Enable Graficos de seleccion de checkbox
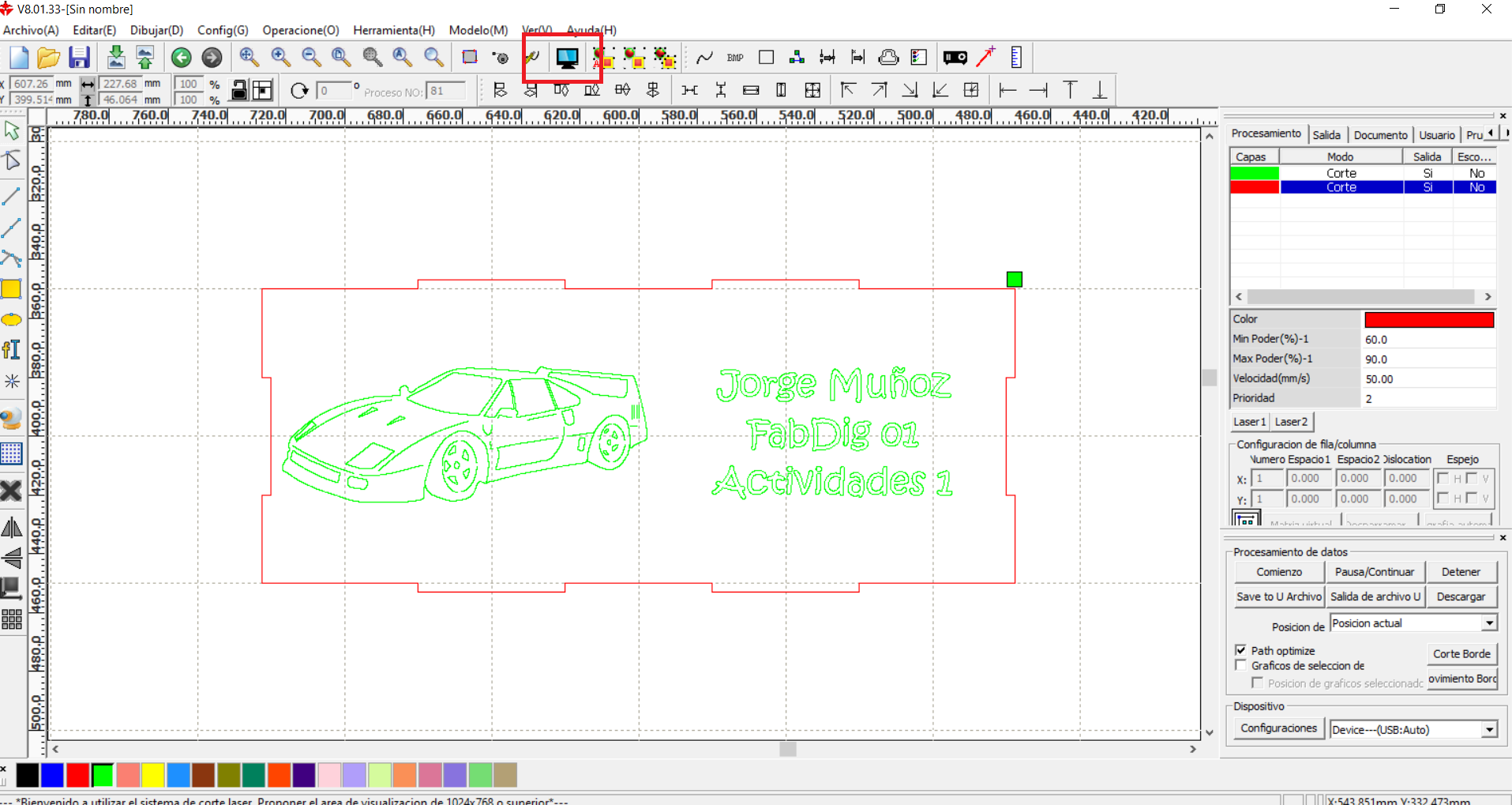Image resolution: width=1512 pixels, height=805 pixels. point(1240,665)
